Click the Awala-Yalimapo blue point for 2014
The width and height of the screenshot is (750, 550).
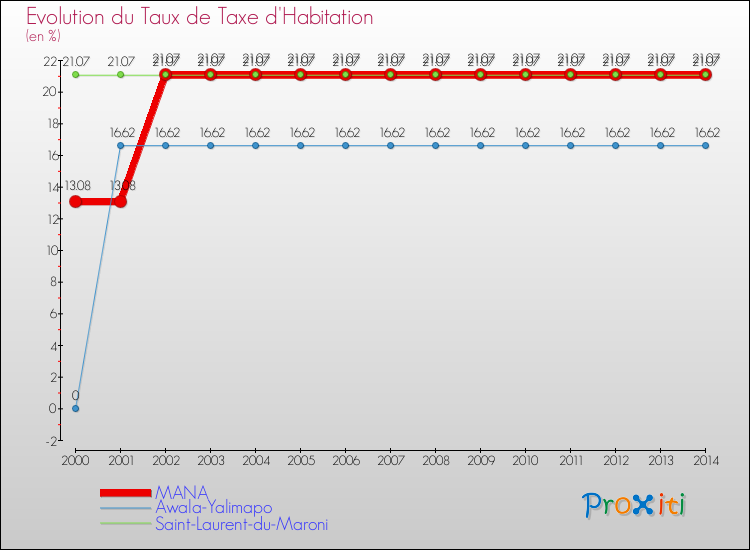[x=706, y=145]
